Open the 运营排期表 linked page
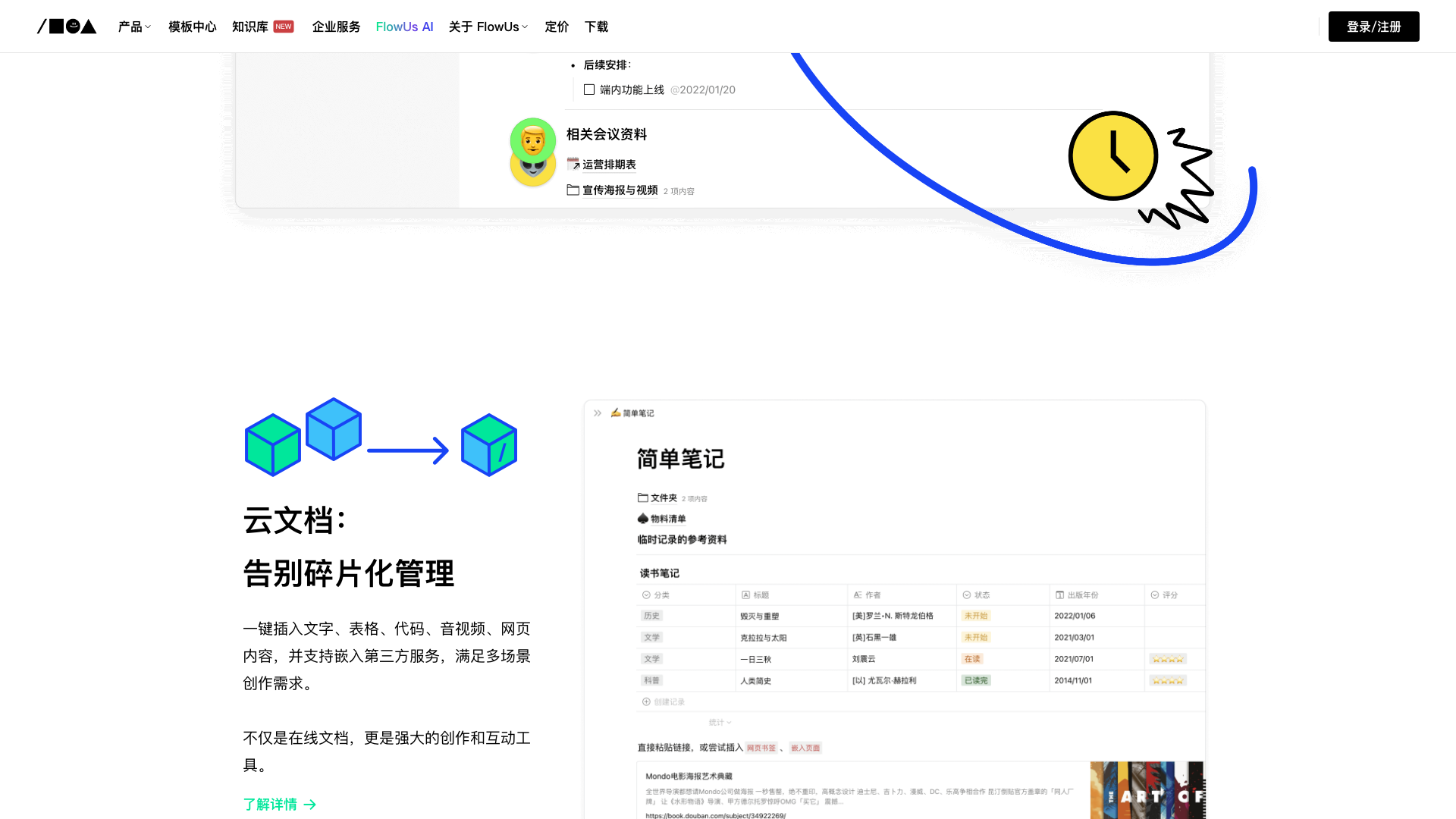Image resolution: width=1456 pixels, height=819 pixels. (x=609, y=165)
